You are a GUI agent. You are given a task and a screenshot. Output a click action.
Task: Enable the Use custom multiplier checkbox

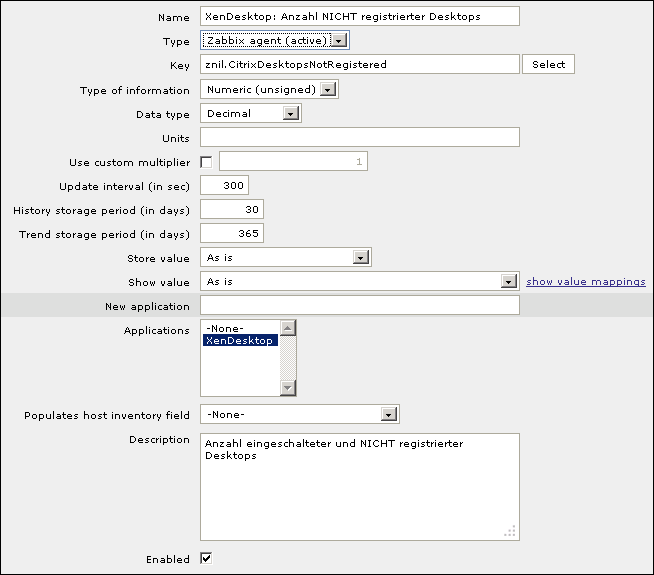207,162
